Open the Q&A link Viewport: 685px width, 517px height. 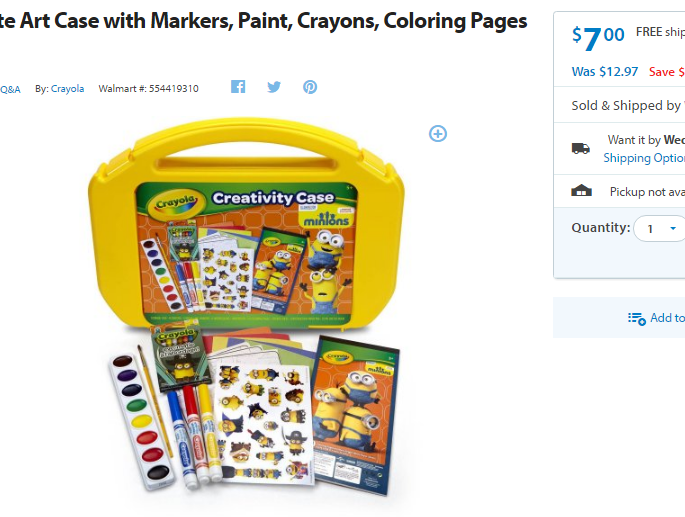(10, 90)
